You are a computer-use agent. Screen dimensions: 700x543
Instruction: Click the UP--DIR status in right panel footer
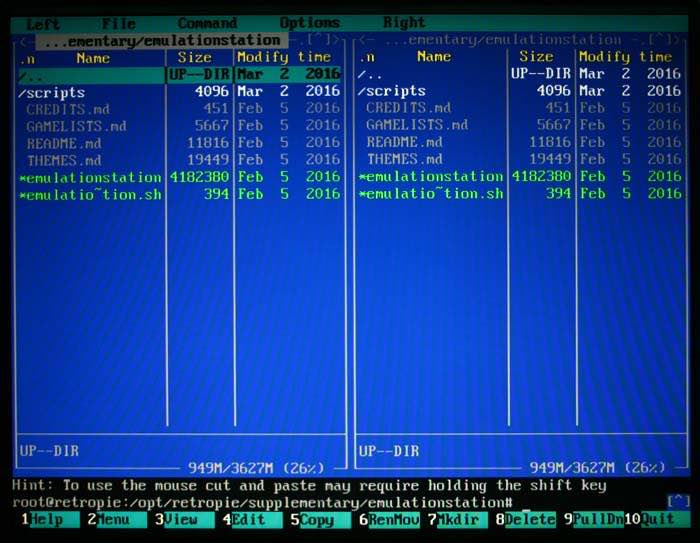point(389,451)
